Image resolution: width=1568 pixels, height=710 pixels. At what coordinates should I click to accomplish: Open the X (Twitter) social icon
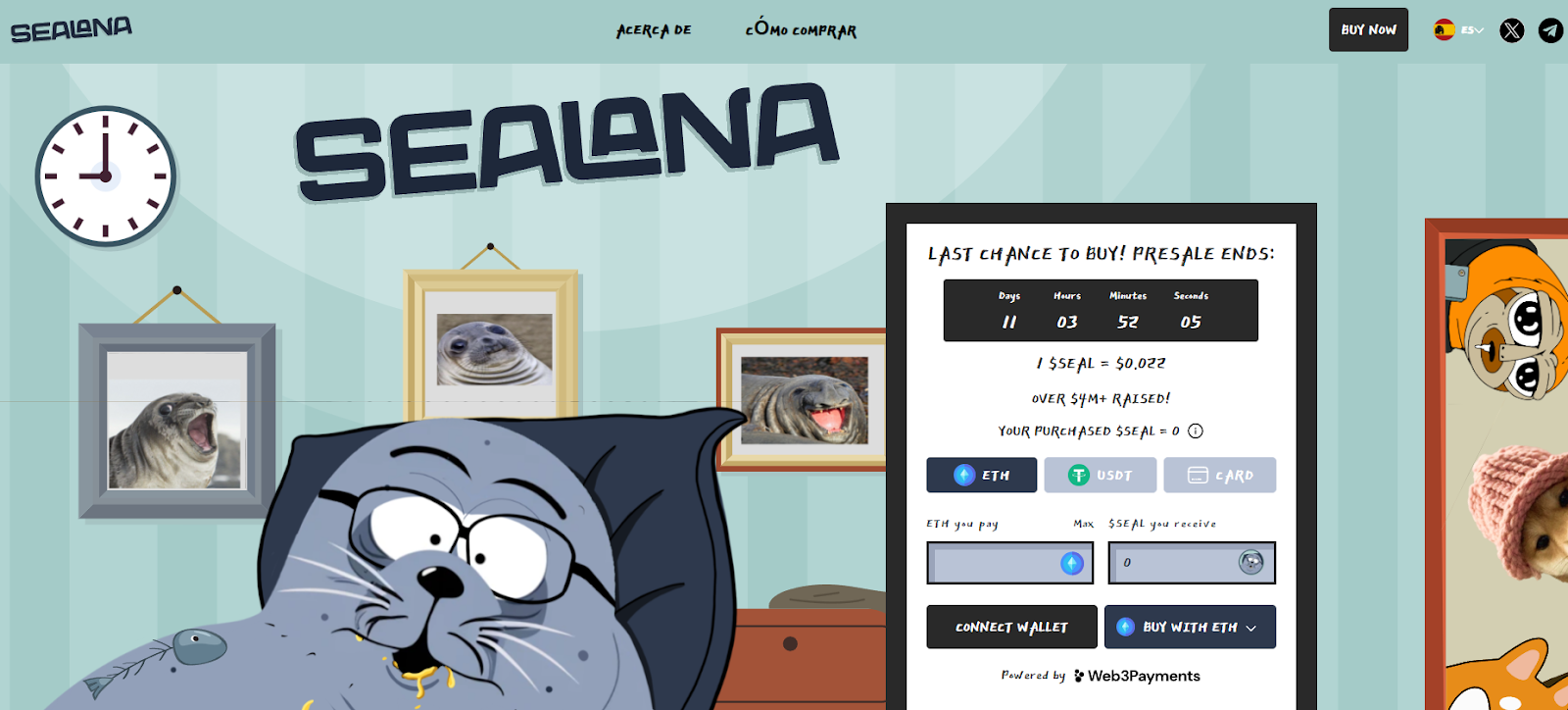(x=1512, y=30)
